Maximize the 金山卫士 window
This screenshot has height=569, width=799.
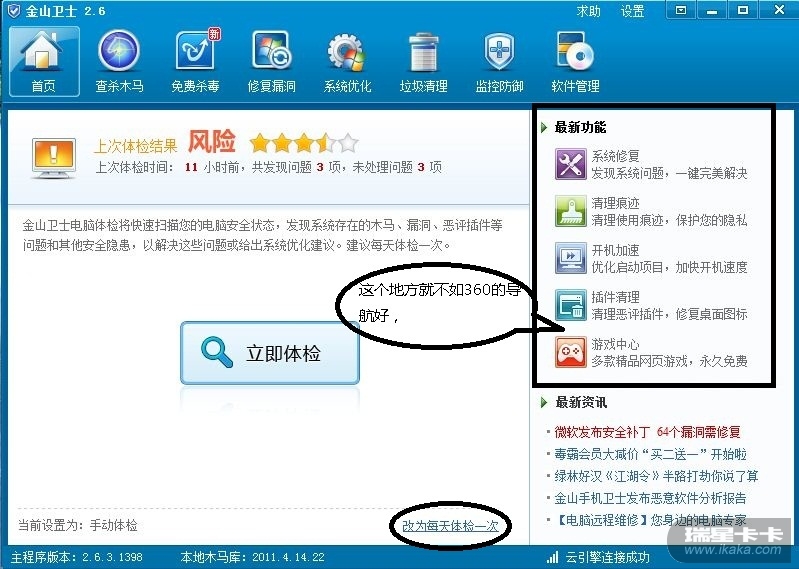coord(743,10)
